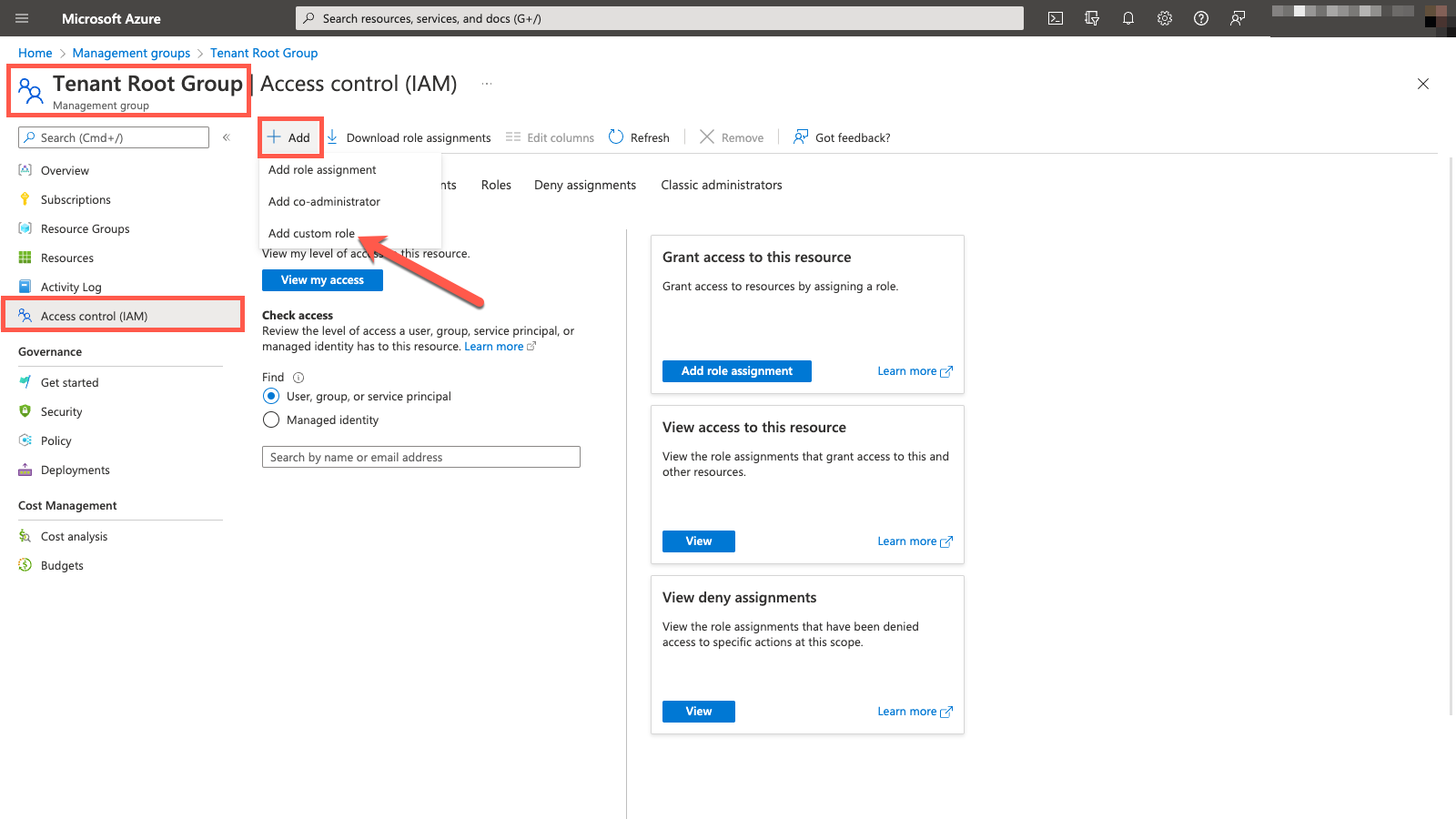Choose Add role assignment from menu

[x=322, y=170]
